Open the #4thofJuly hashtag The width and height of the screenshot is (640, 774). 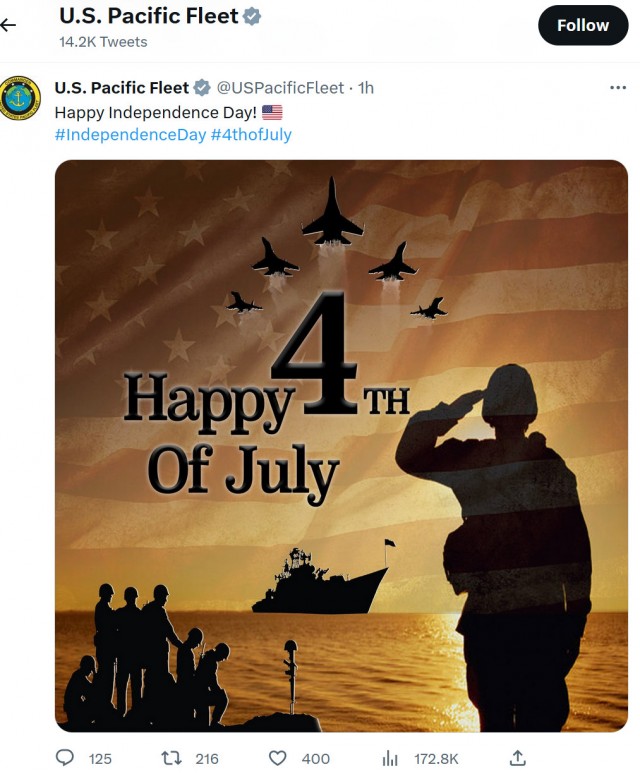pos(251,135)
